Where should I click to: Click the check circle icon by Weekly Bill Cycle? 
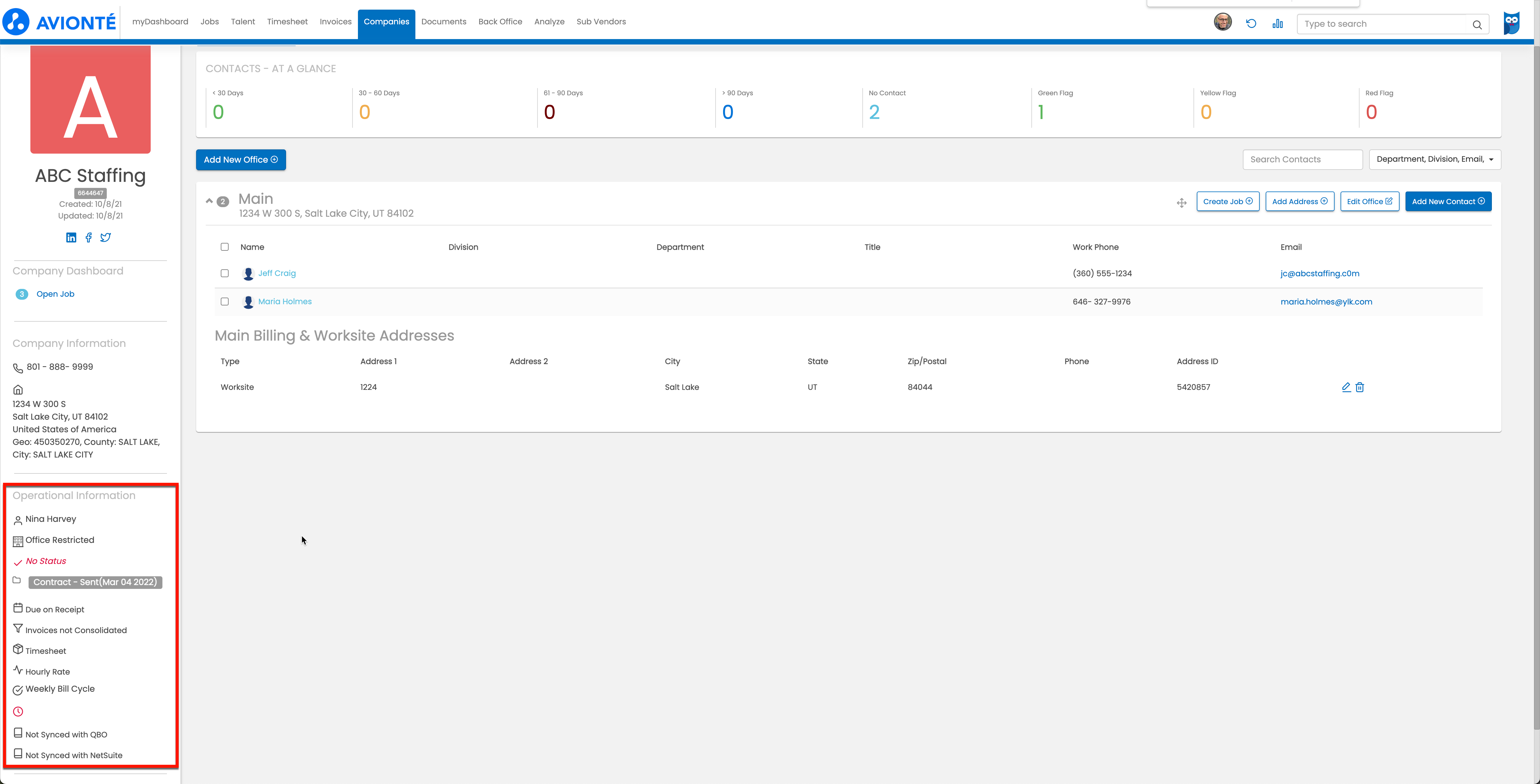pos(18,690)
